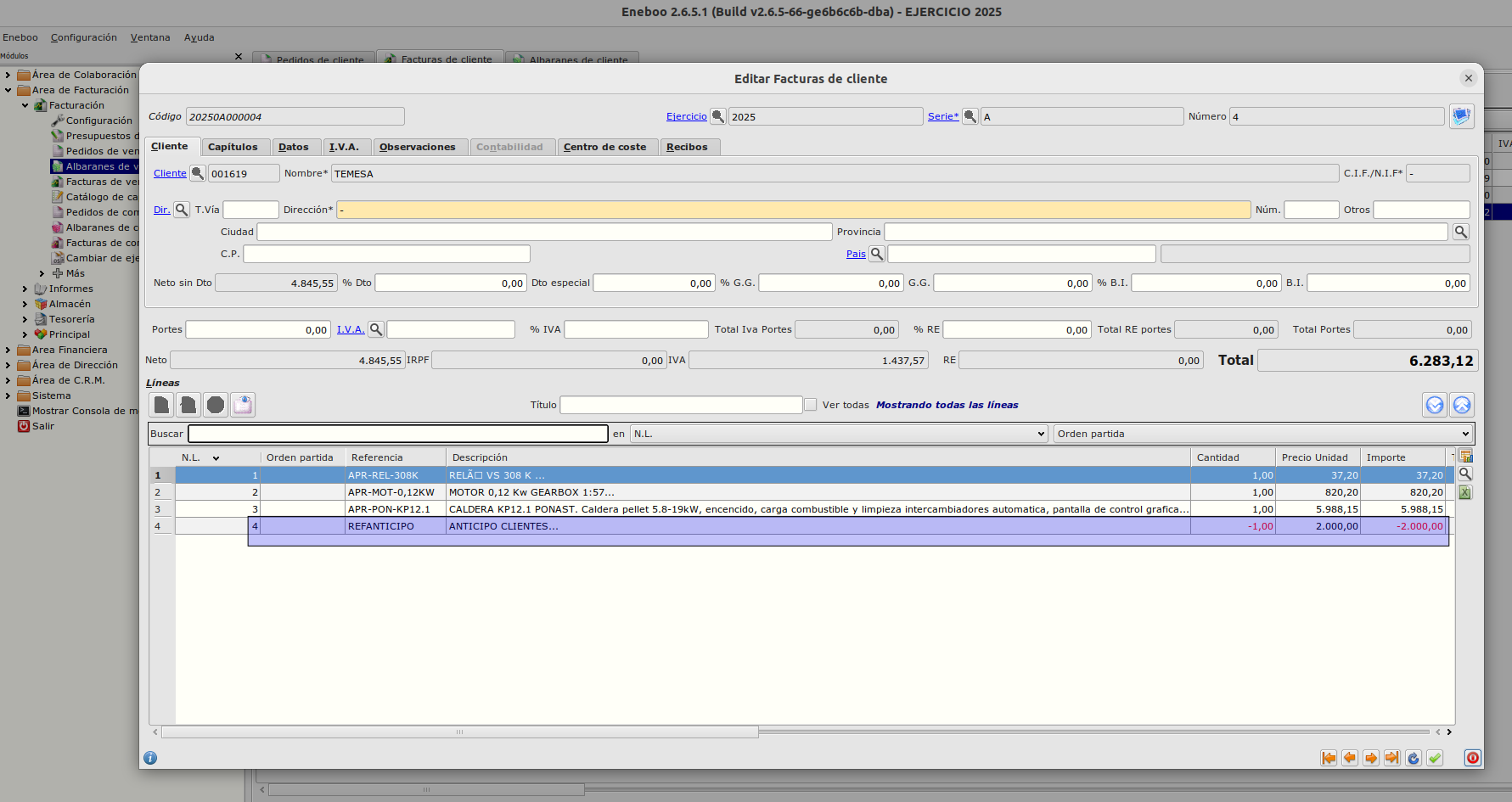This screenshot has height=802, width=1512.
Task: Search Serie with magnifier icon
Action: pyautogui.click(x=970, y=116)
